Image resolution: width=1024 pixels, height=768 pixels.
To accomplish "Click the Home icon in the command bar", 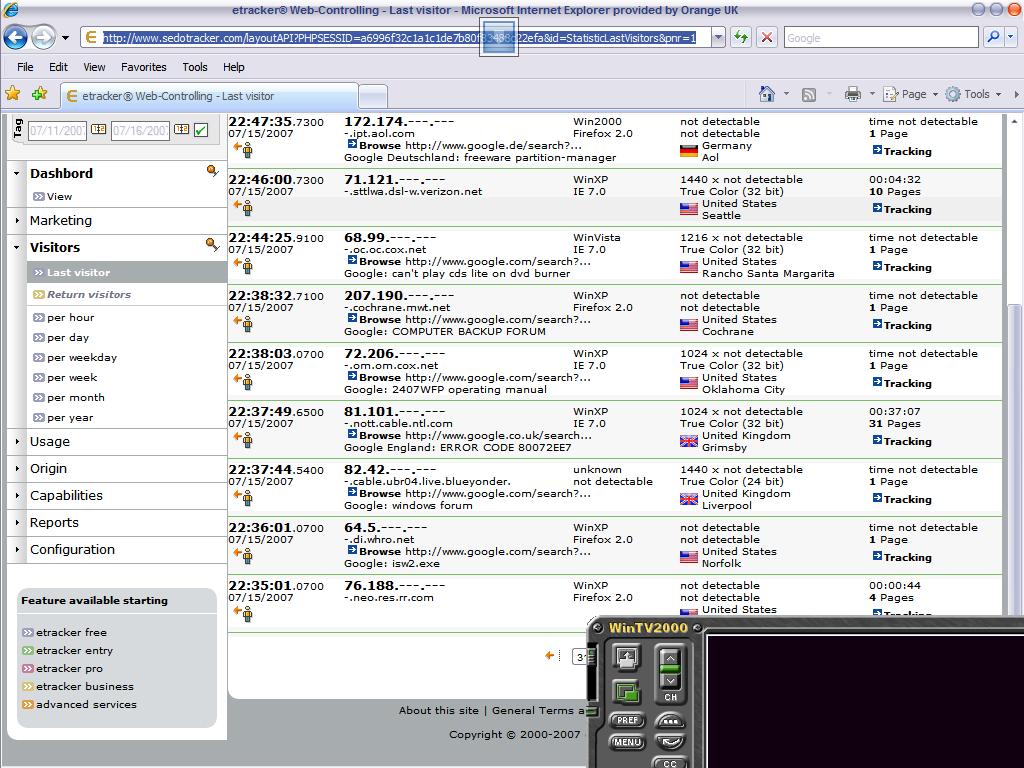I will tap(767, 94).
